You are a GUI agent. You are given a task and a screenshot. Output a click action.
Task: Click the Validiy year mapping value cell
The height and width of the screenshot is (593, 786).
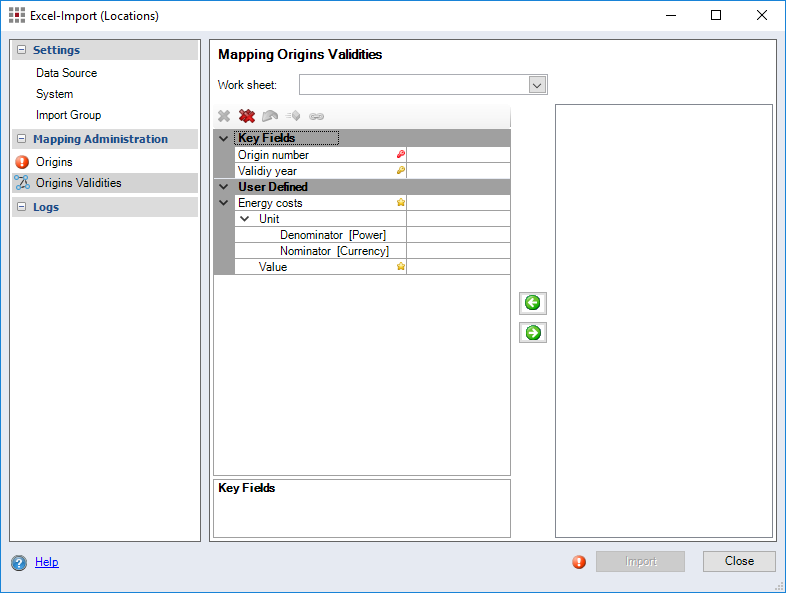tap(458, 171)
